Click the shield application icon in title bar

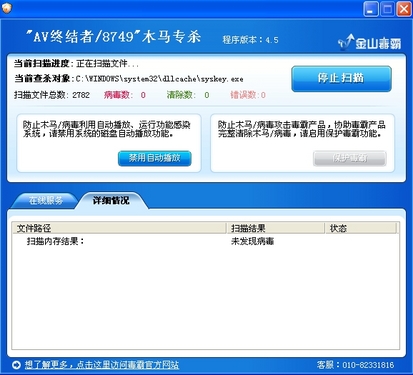(6, 7)
